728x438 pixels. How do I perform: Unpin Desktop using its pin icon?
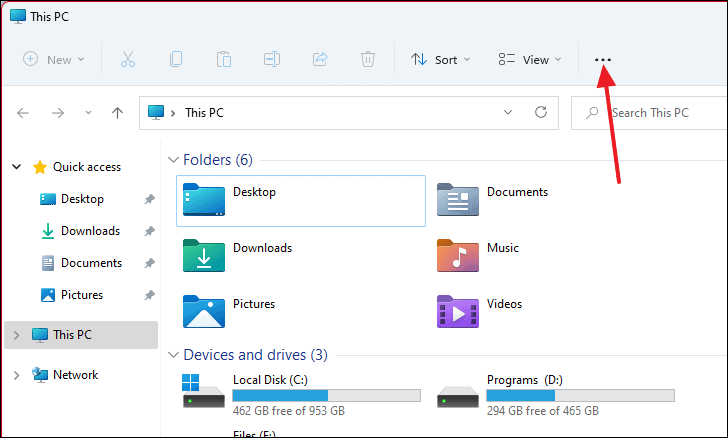tap(149, 199)
